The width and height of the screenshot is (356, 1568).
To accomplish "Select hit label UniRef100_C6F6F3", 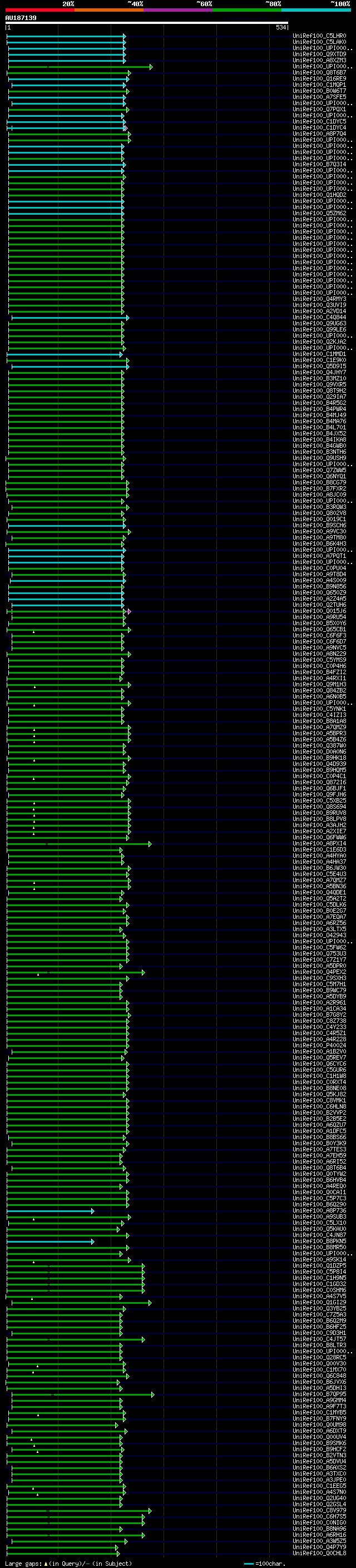I will pos(319,635).
